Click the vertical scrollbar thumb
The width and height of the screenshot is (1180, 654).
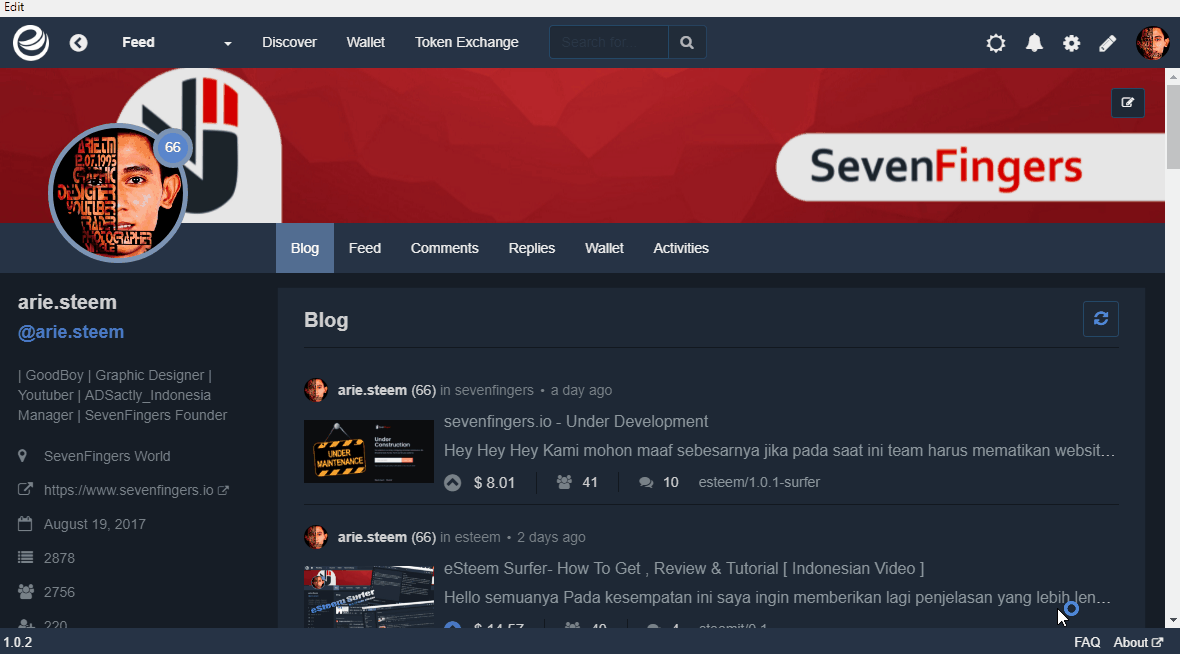(x=1172, y=126)
